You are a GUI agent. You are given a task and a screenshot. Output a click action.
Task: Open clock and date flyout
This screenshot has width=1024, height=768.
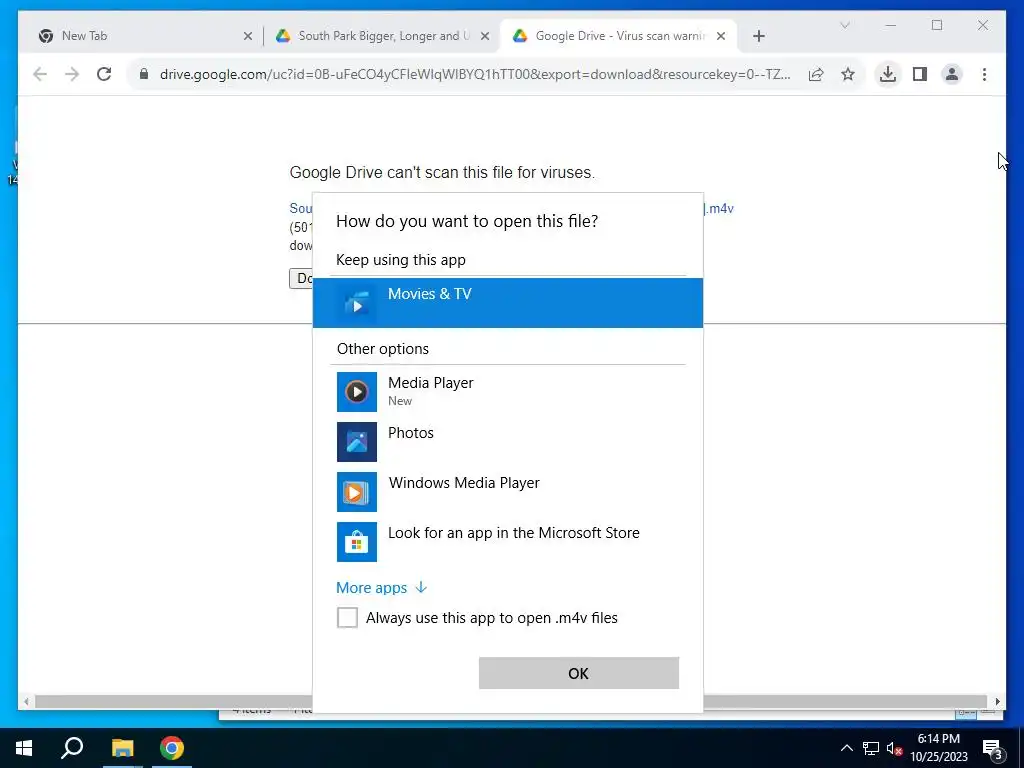click(x=939, y=748)
